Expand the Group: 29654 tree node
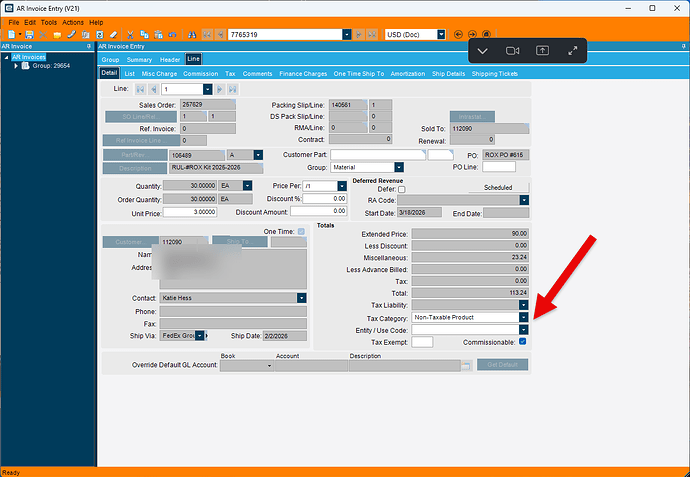The image size is (690, 477). [x=16, y=66]
